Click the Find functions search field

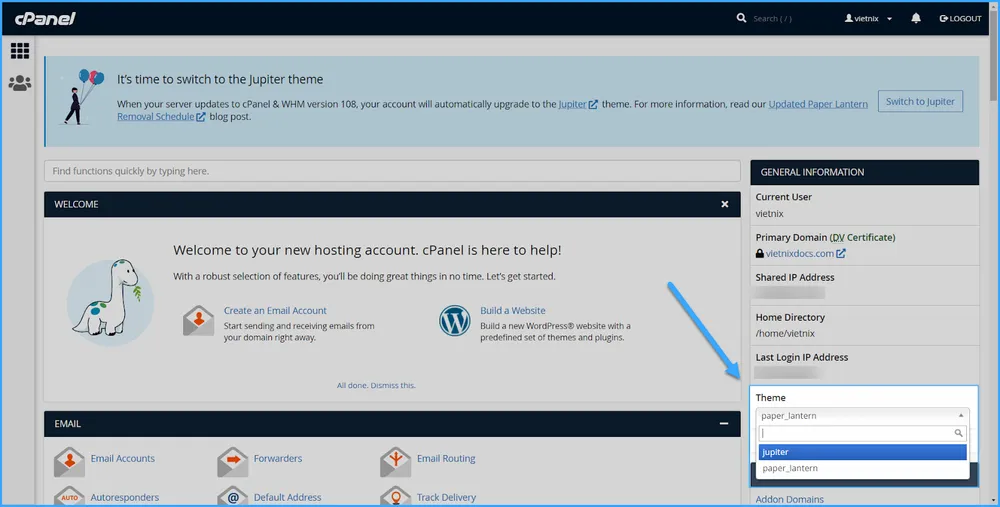click(391, 171)
